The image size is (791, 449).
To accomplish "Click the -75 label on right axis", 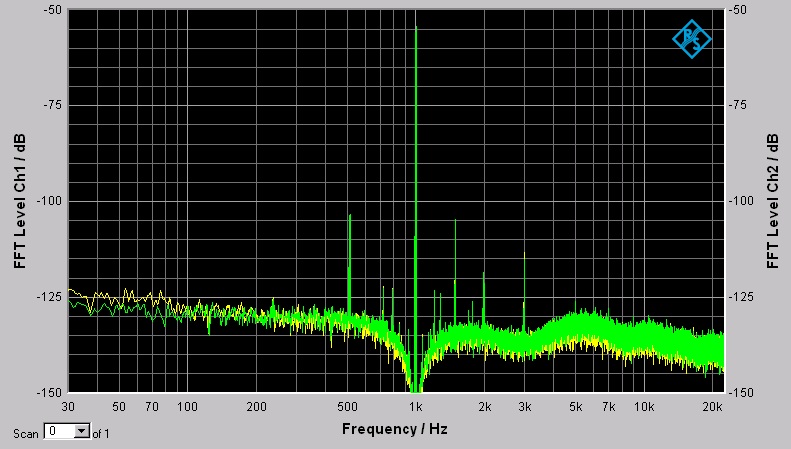I will [742, 105].
